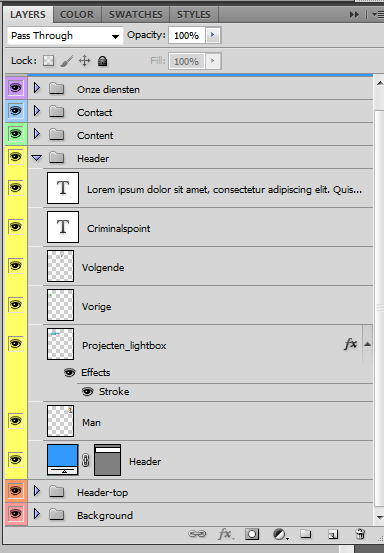384x553 pixels.
Task: Add a layer mask using bottom icon
Action: click(252, 534)
